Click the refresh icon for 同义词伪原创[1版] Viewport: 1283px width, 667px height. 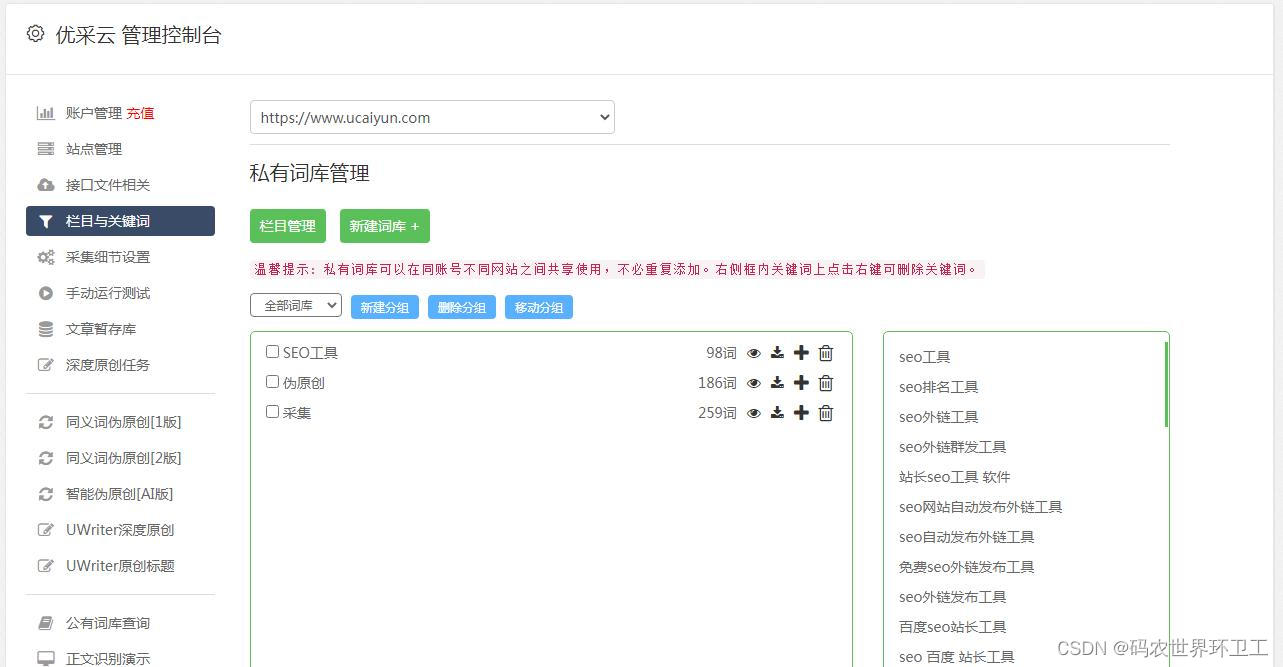click(46, 422)
